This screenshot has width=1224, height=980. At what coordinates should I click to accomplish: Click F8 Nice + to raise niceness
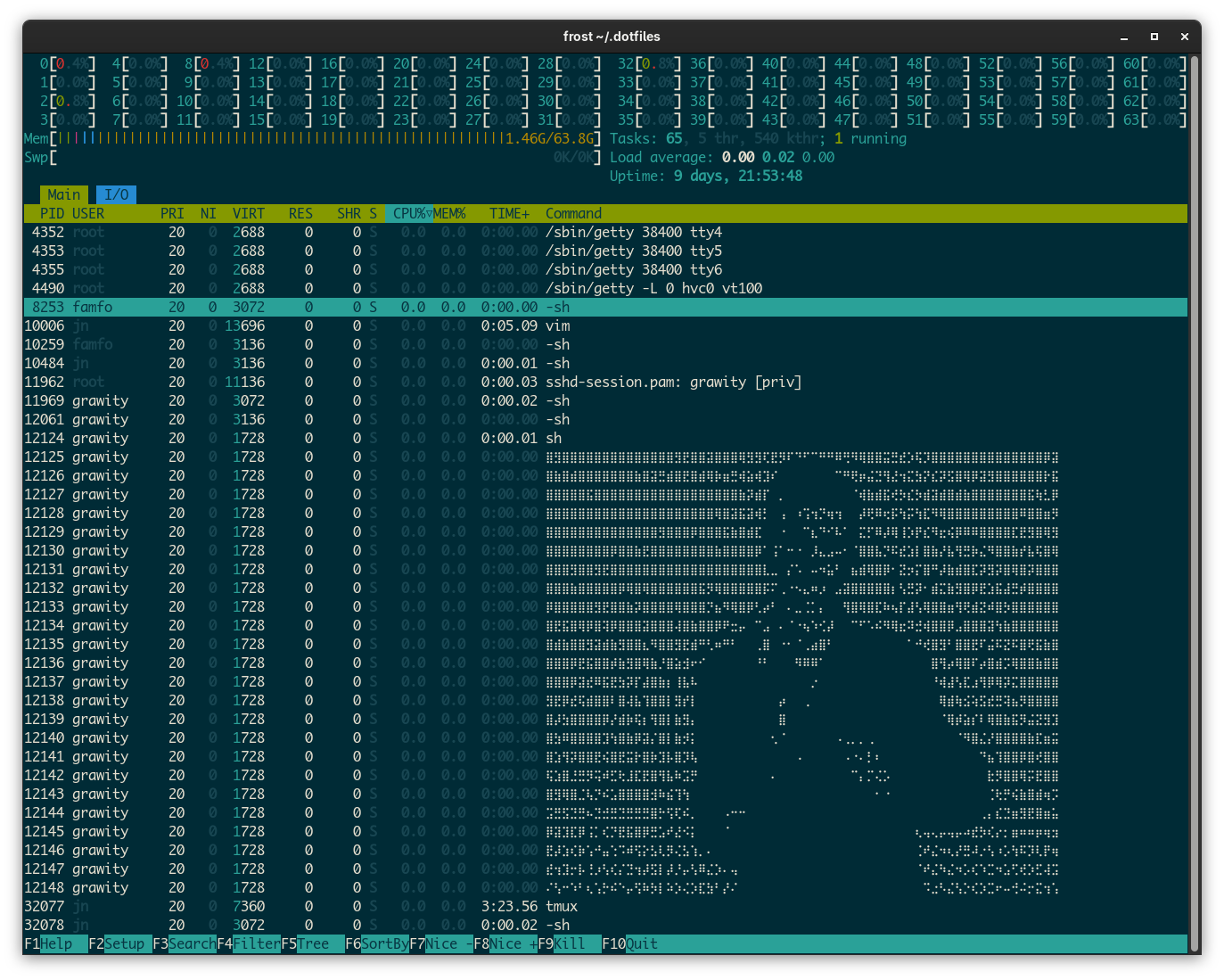coord(505,943)
